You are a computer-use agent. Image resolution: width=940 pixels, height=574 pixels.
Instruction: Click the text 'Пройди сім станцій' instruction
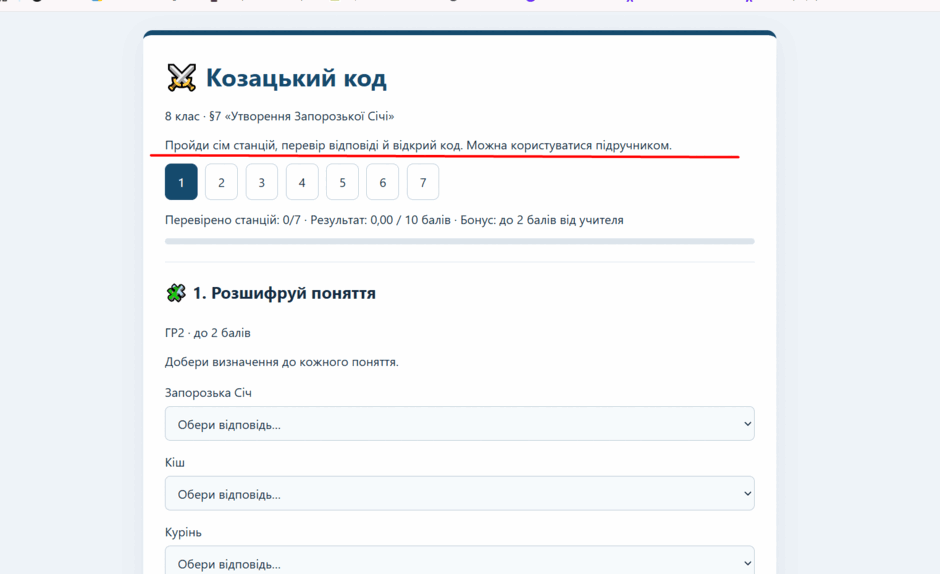pyautogui.click(x=418, y=145)
